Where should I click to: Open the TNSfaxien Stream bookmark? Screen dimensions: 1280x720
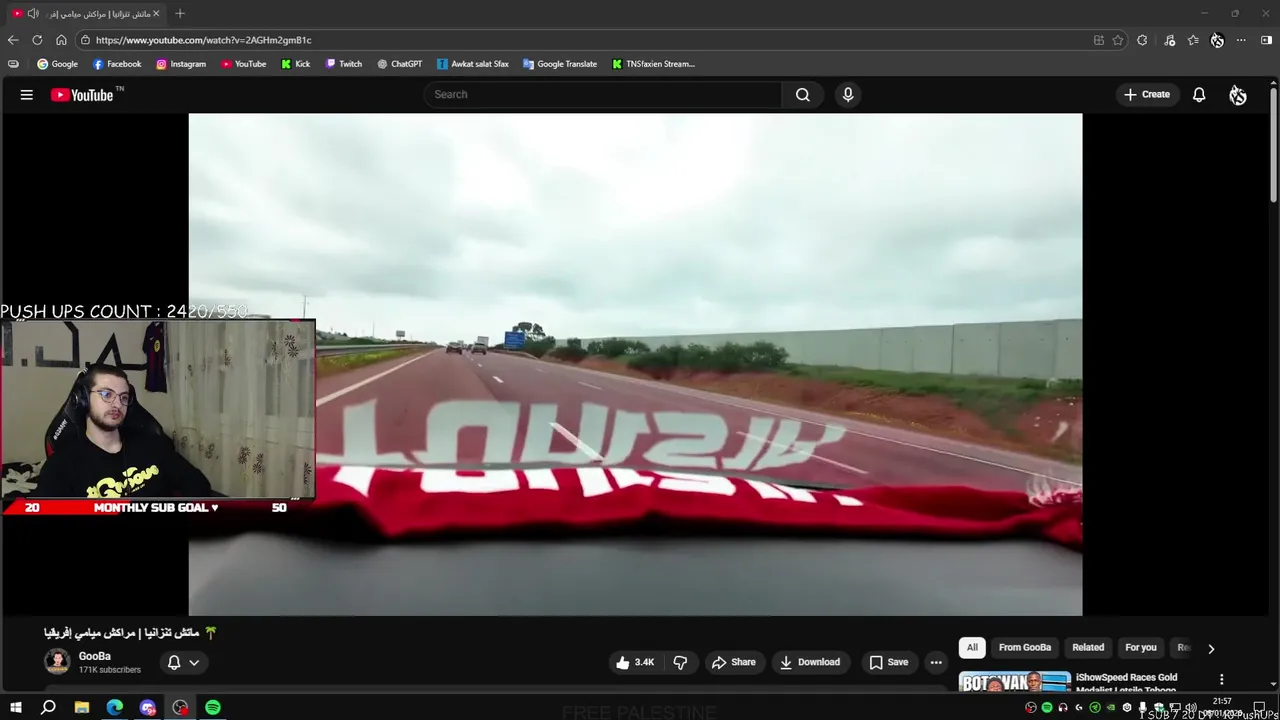click(x=653, y=64)
